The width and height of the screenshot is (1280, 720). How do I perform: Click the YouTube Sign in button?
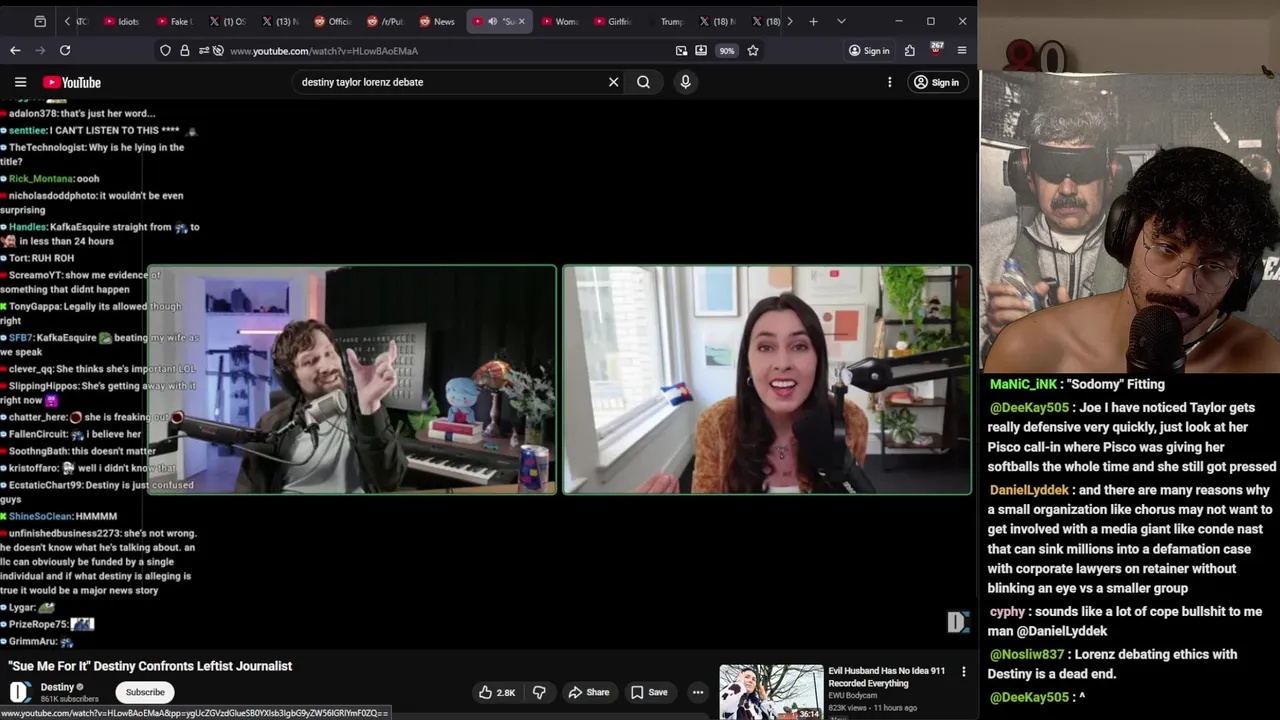click(x=936, y=82)
